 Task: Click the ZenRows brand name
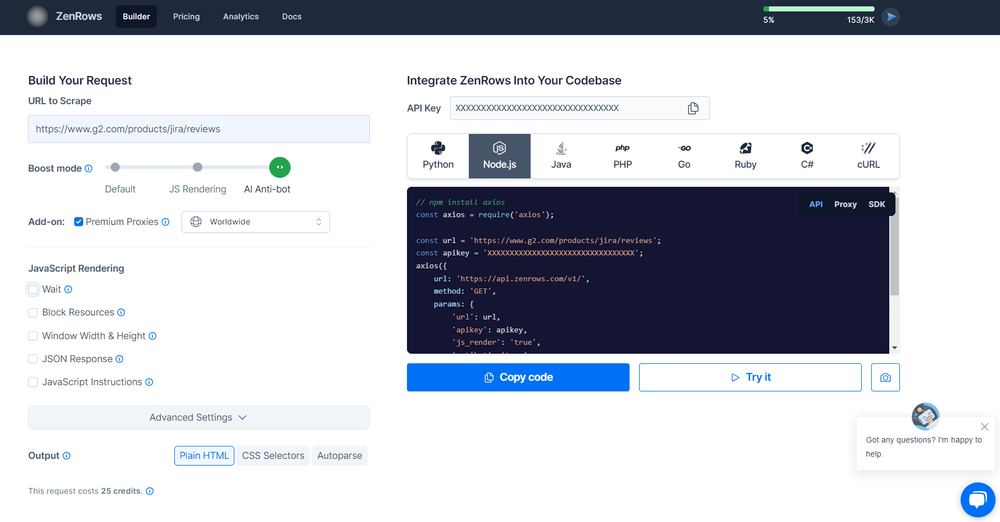[79, 17]
